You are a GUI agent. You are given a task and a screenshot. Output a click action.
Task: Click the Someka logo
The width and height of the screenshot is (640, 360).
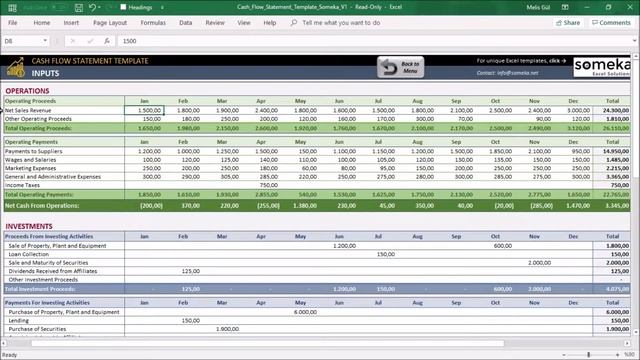[x=602, y=67]
